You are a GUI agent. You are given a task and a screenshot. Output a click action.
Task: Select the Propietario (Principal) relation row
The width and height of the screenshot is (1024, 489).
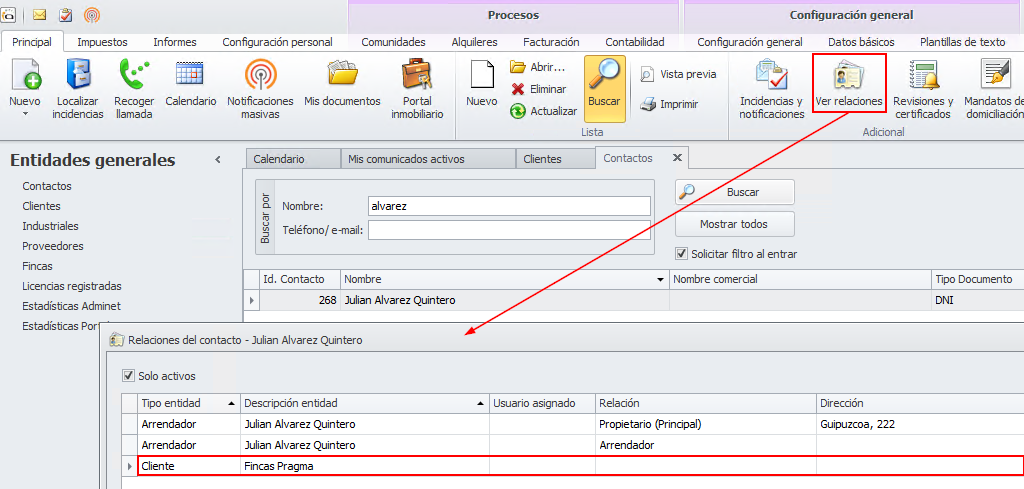[x=573, y=424]
